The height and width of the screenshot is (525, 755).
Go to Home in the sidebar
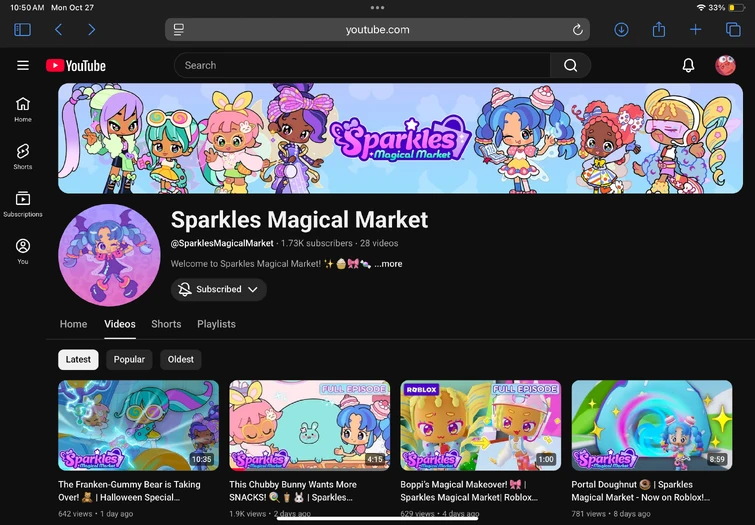click(x=23, y=109)
